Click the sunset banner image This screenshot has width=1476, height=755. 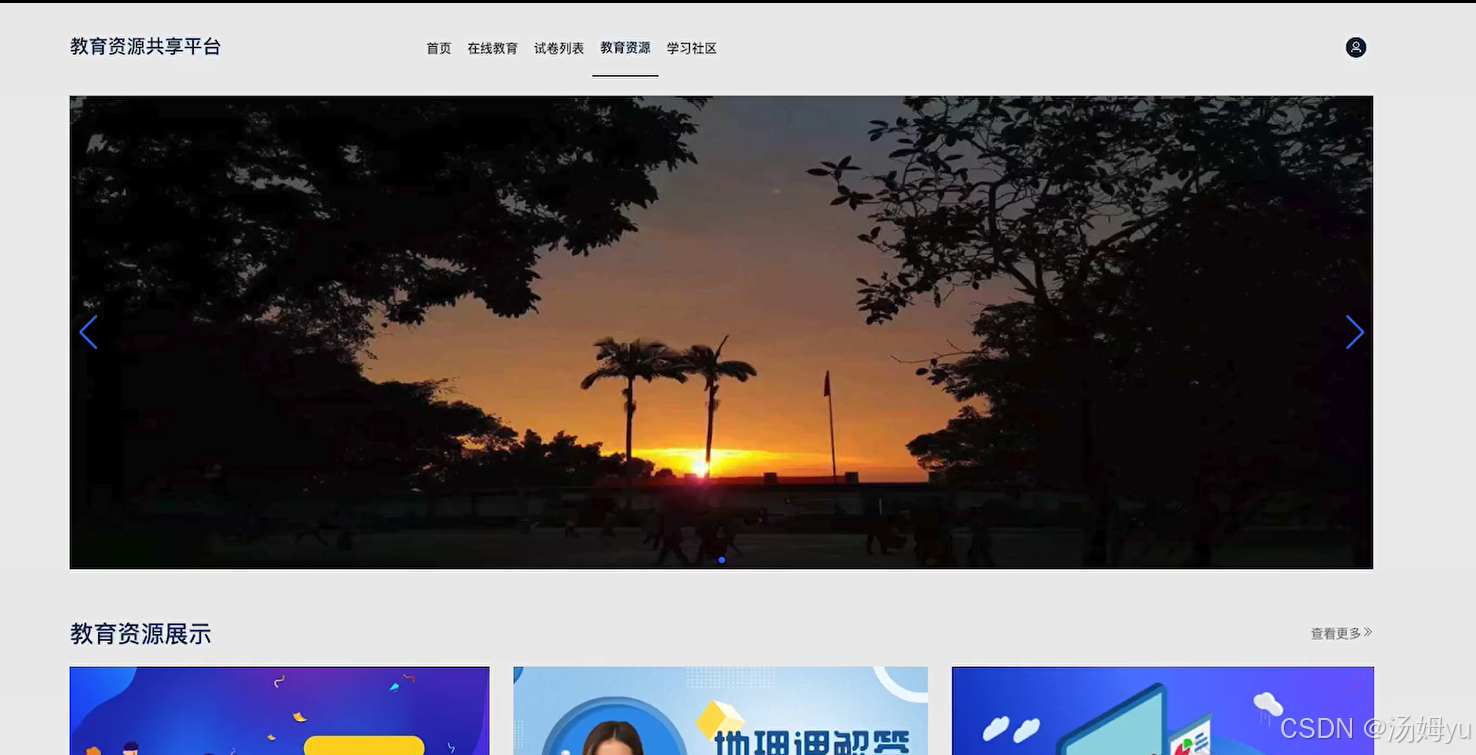(x=721, y=332)
